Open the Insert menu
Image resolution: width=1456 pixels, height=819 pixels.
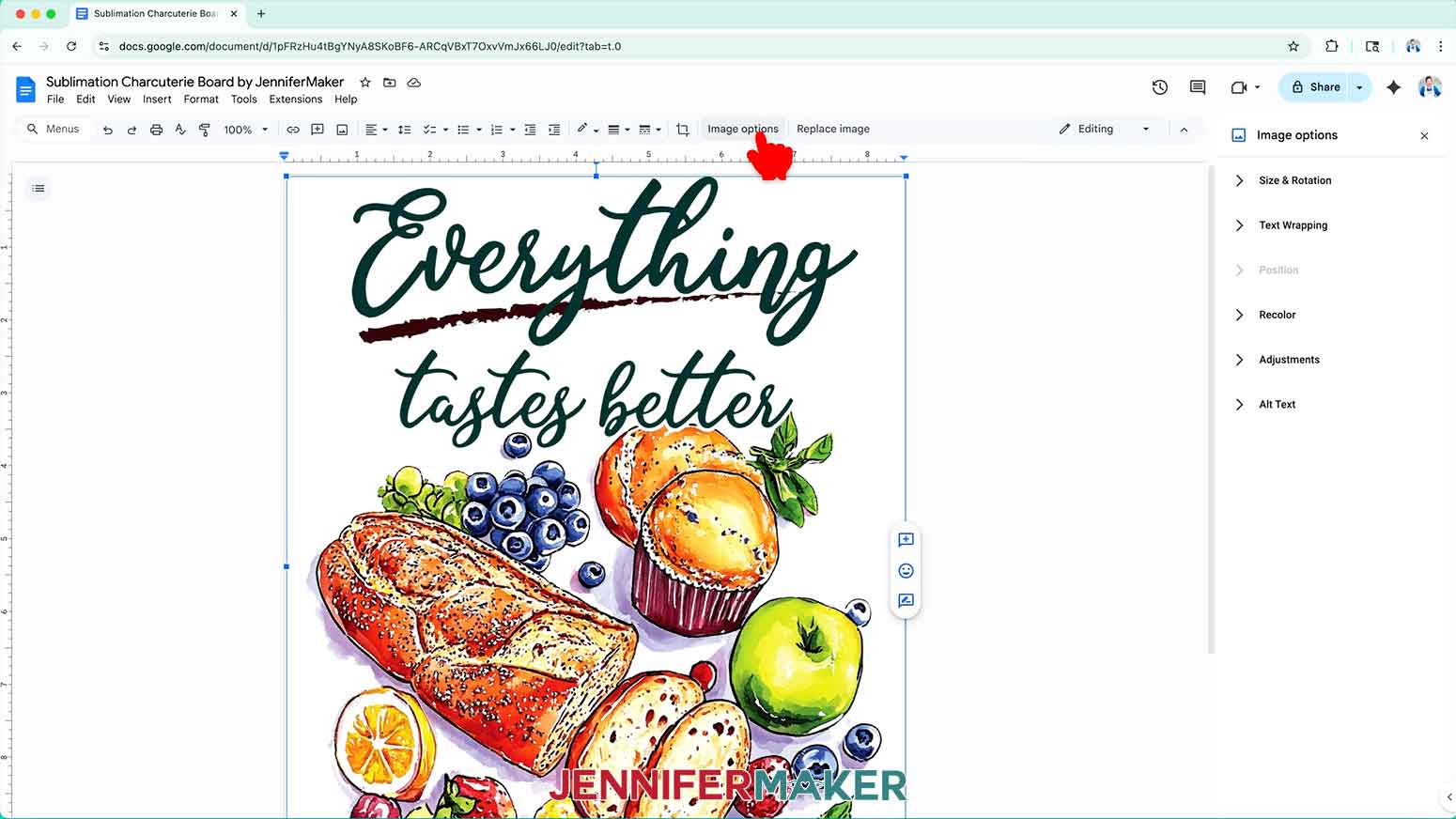click(x=157, y=100)
